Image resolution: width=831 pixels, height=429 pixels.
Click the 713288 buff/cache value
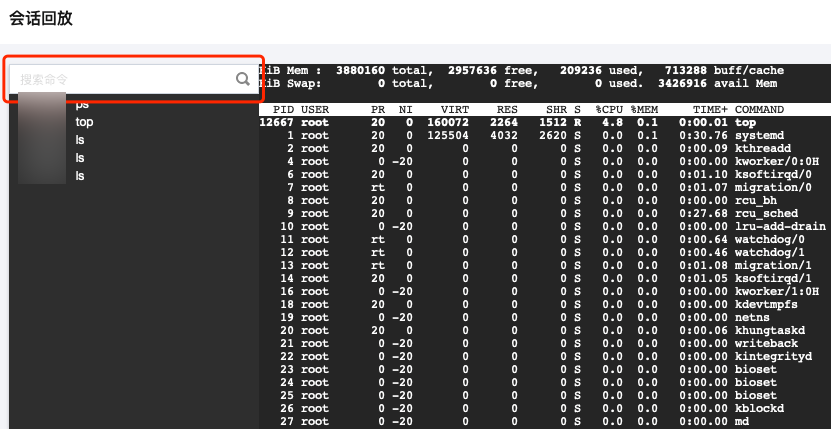[686, 71]
